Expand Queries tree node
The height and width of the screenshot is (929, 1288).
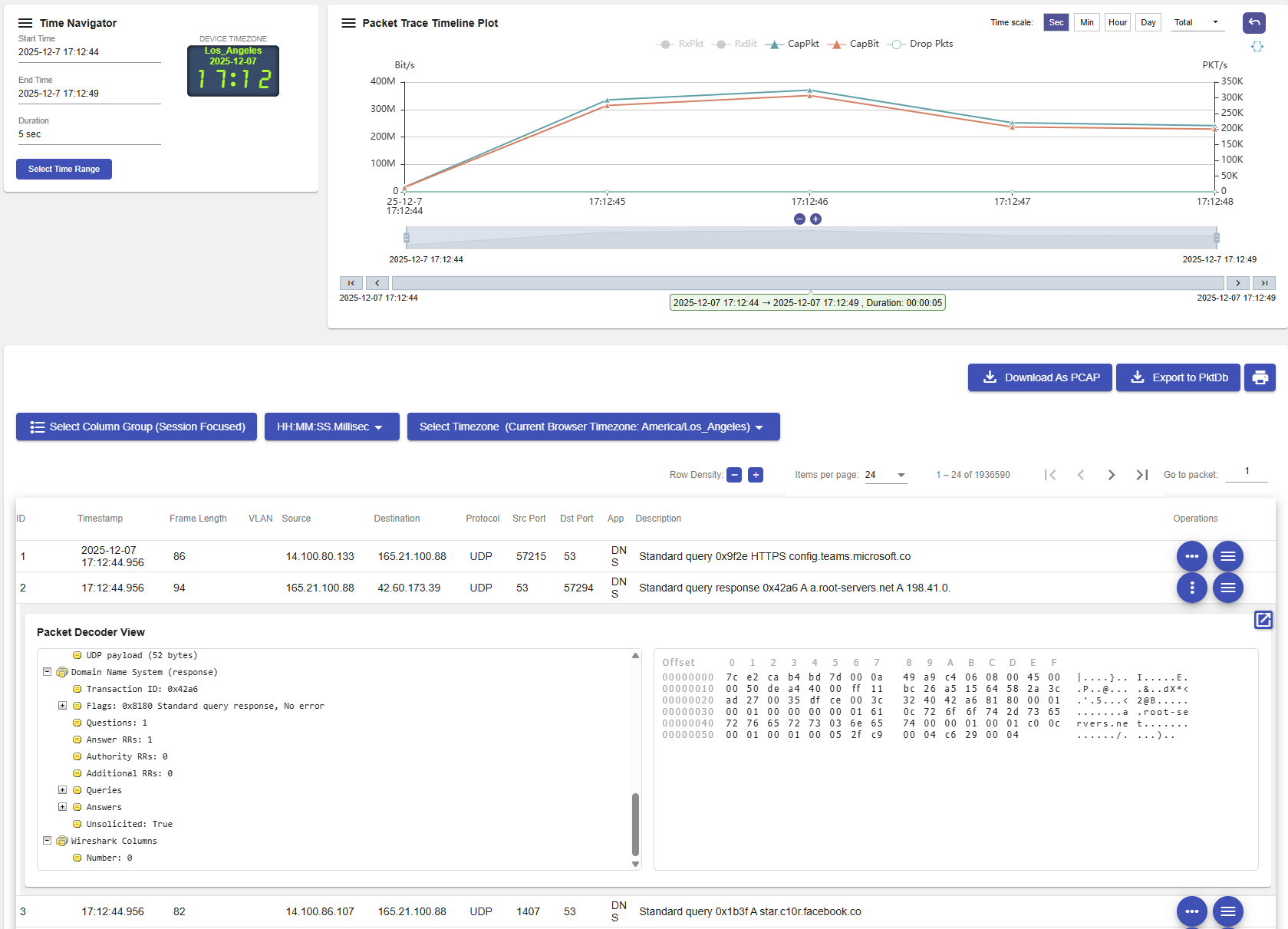[x=63, y=790]
